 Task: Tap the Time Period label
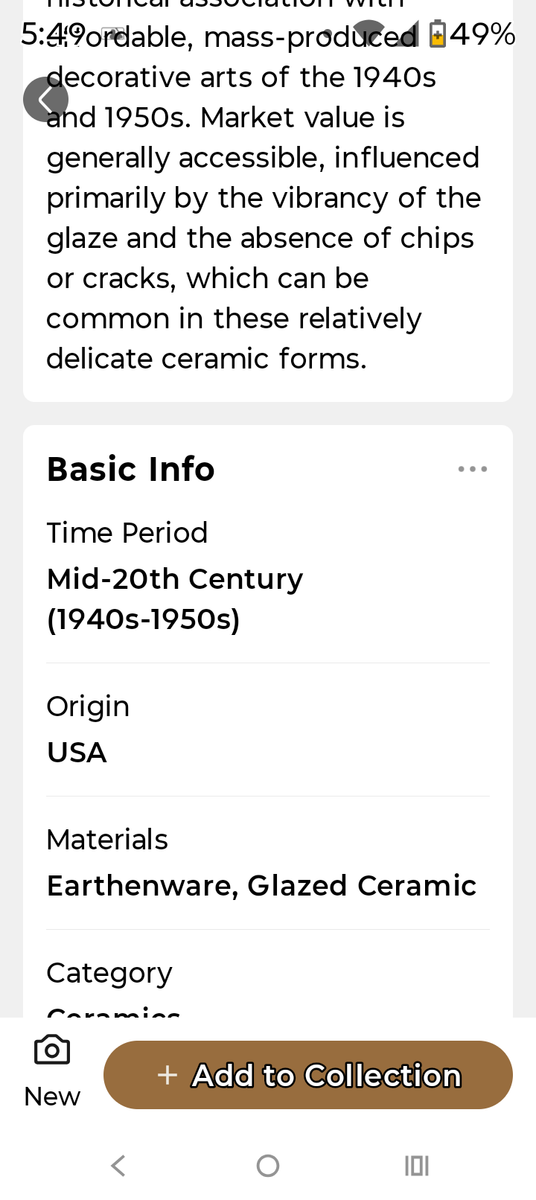tap(127, 532)
